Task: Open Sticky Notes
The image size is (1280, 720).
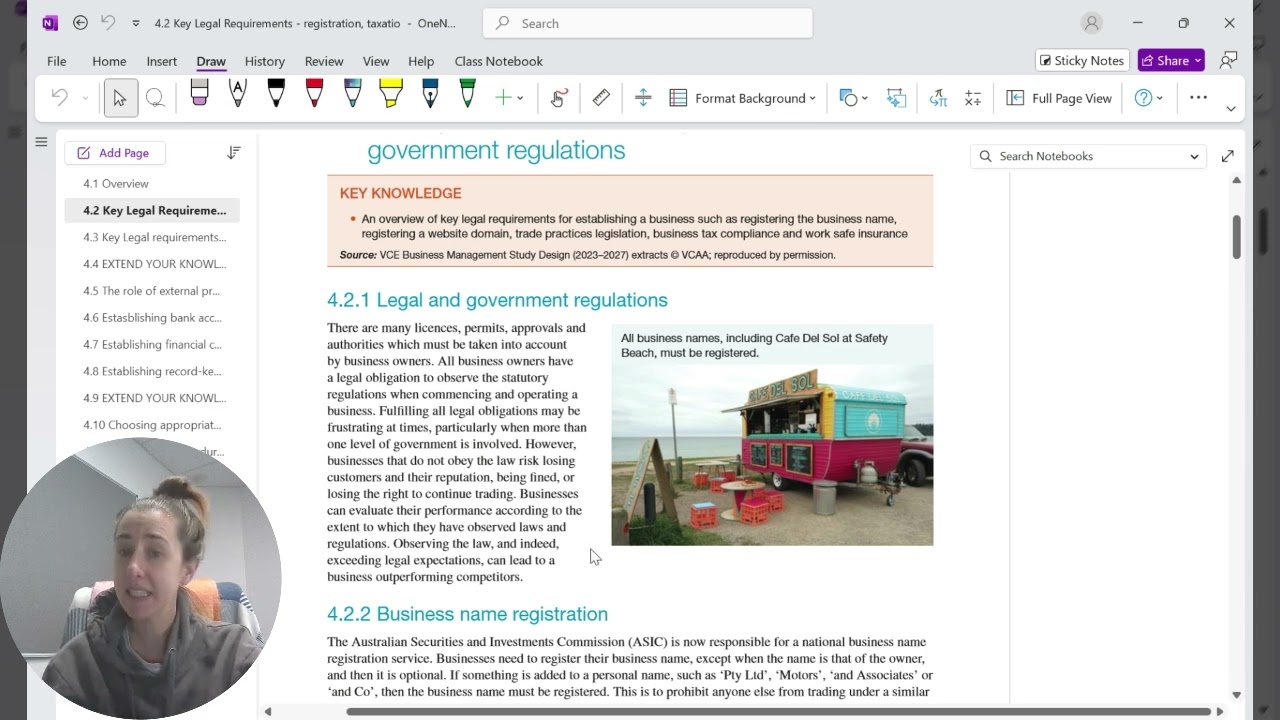Action: pyautogui.click(x=1082, y=60)
